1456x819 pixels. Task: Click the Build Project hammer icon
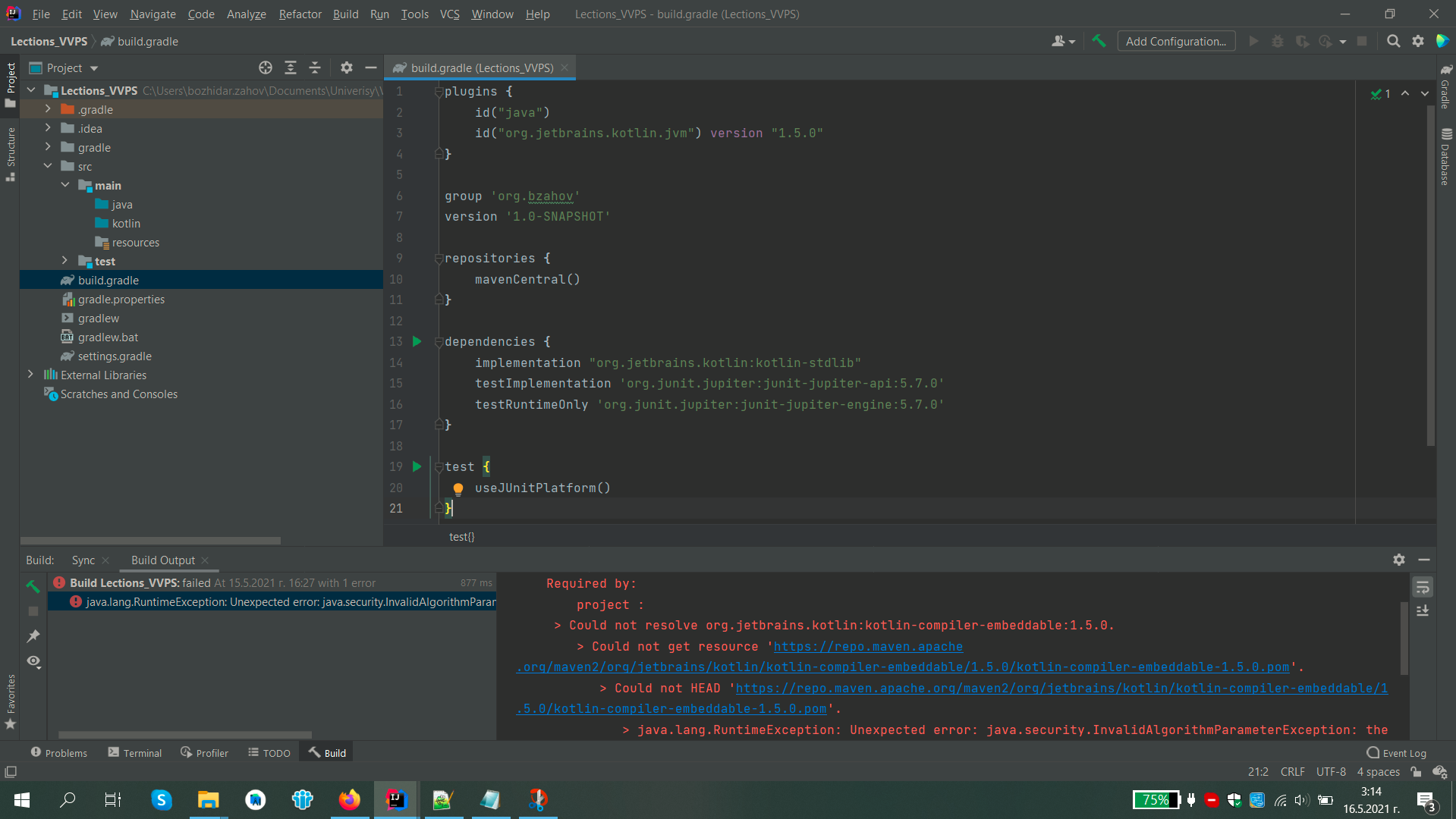point(1099,41)
